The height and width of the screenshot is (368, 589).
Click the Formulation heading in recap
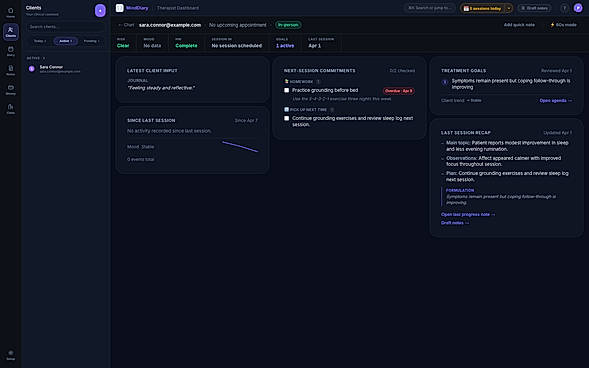coord(460,190)
